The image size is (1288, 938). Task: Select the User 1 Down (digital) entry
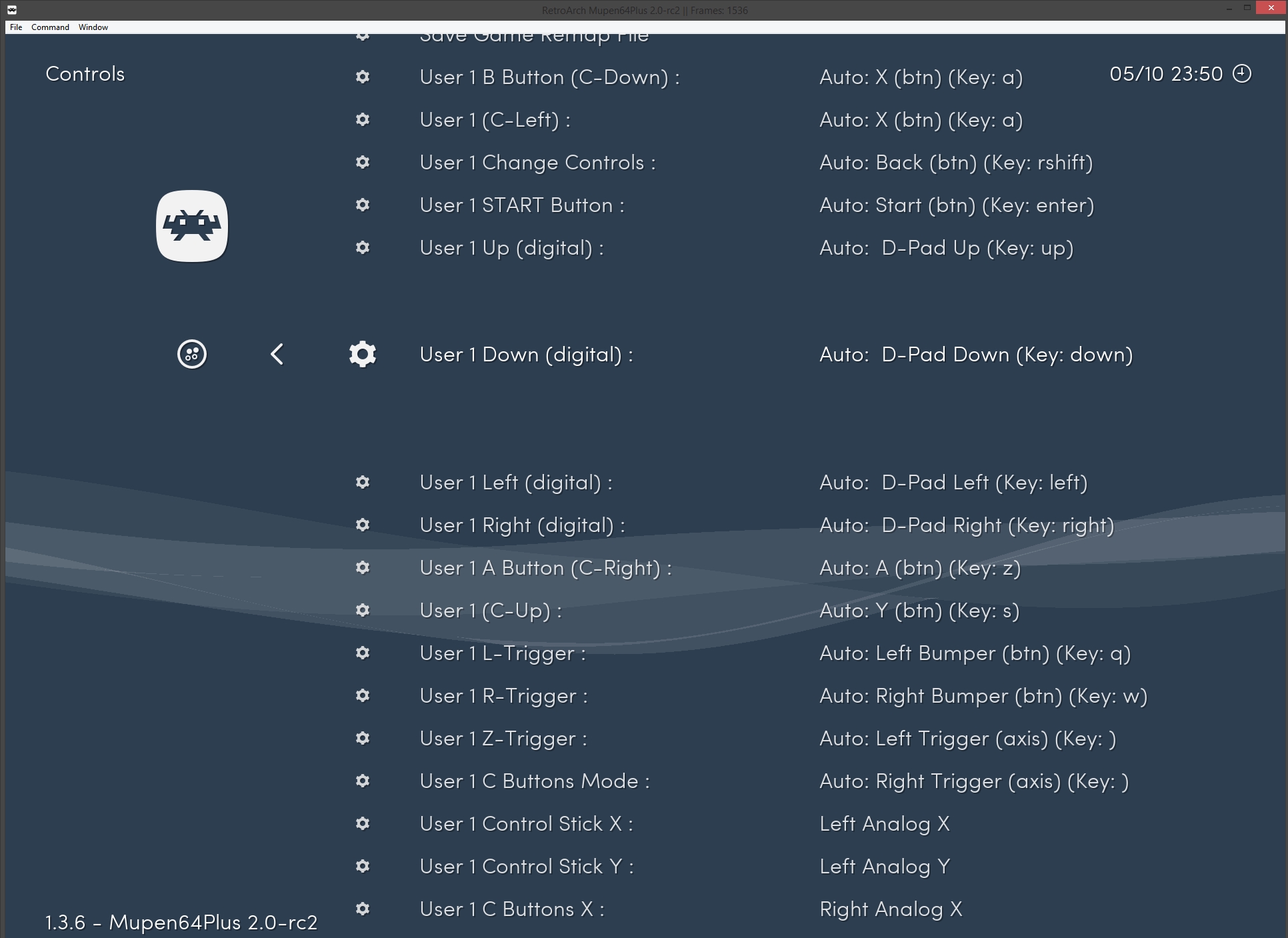527,355
